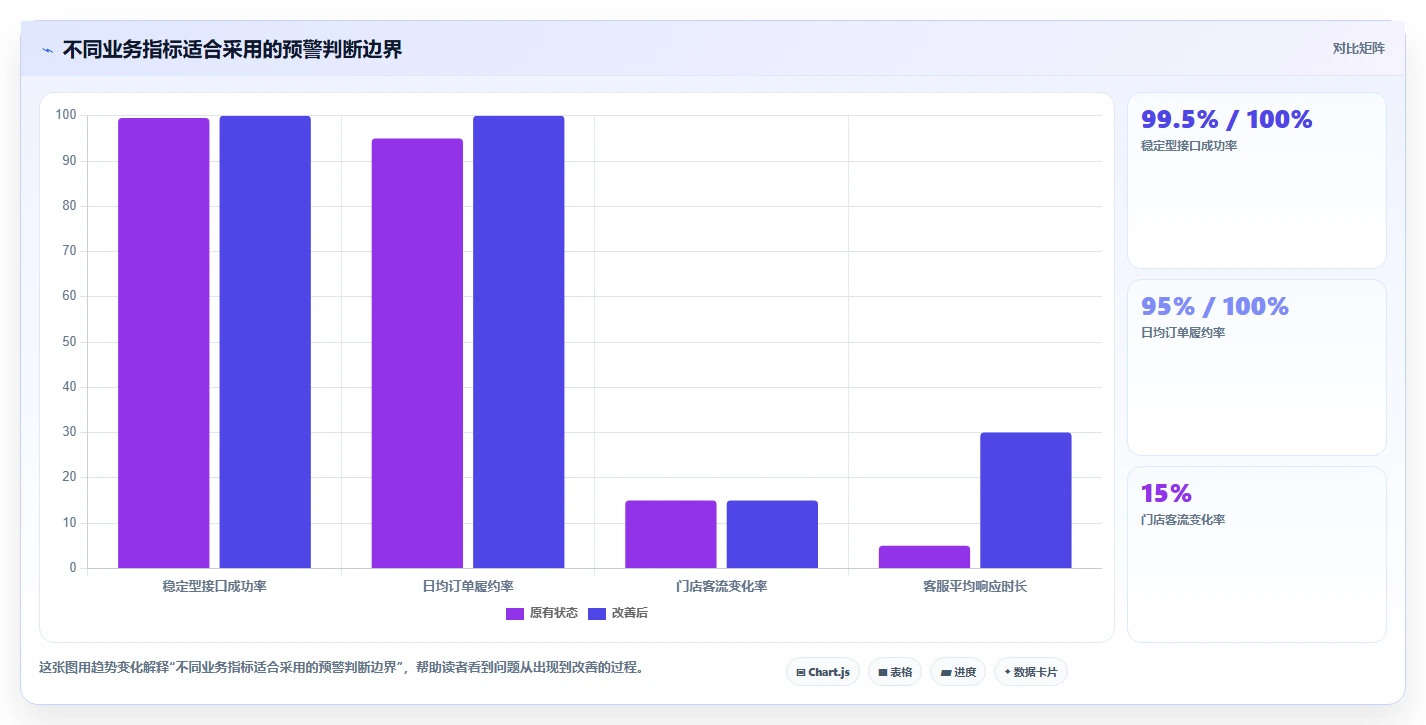
Task: Click the blue bar for 稳定型接口成功率
Action: 265,342
